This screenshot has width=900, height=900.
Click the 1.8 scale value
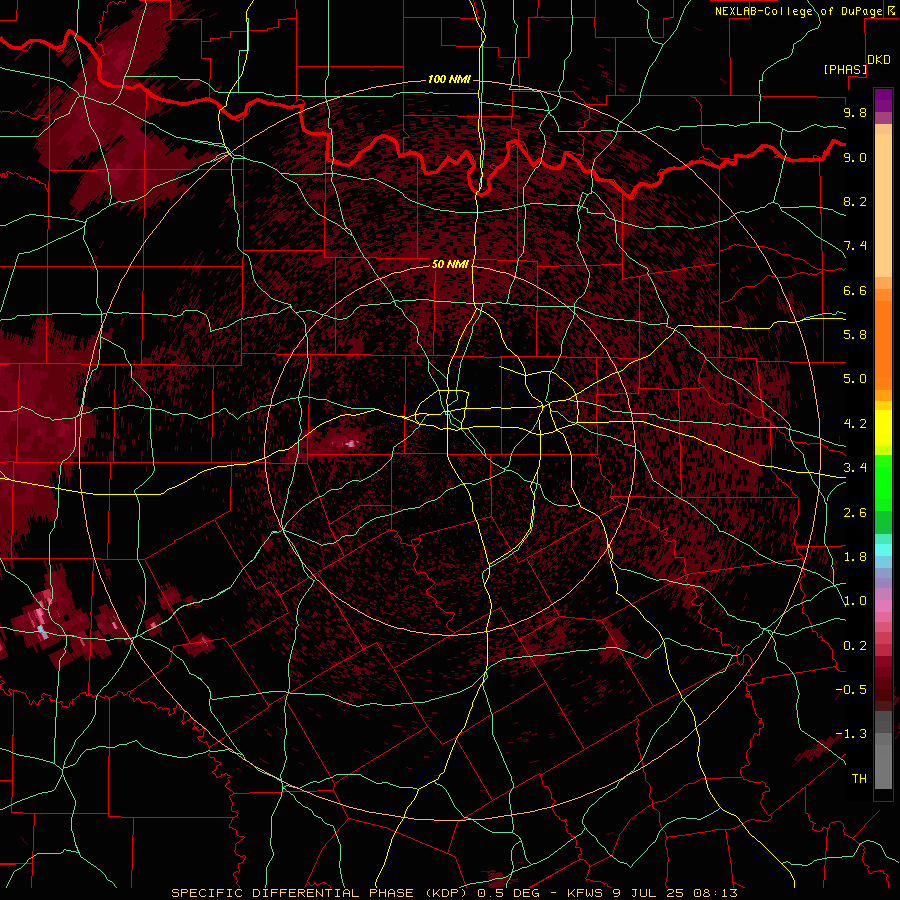point(855,557)
